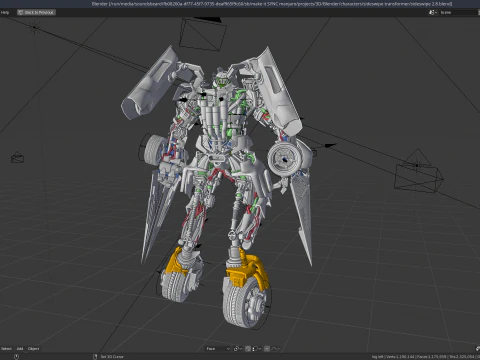Select the yellow left foot armor piece
Viewport: 480px width, 360px height.
pyautogui.click(x=176, y=262)
